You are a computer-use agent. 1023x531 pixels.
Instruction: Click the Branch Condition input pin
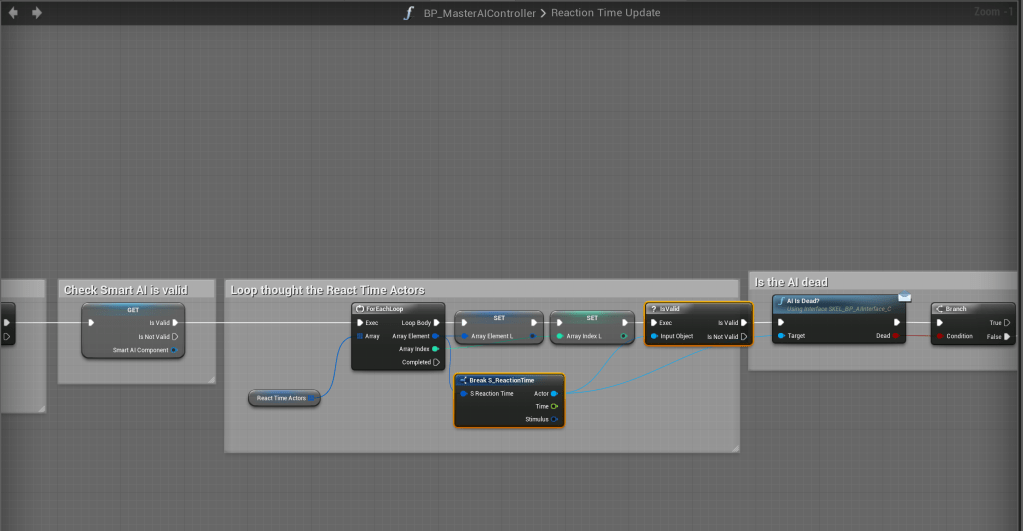pos(939,336)
